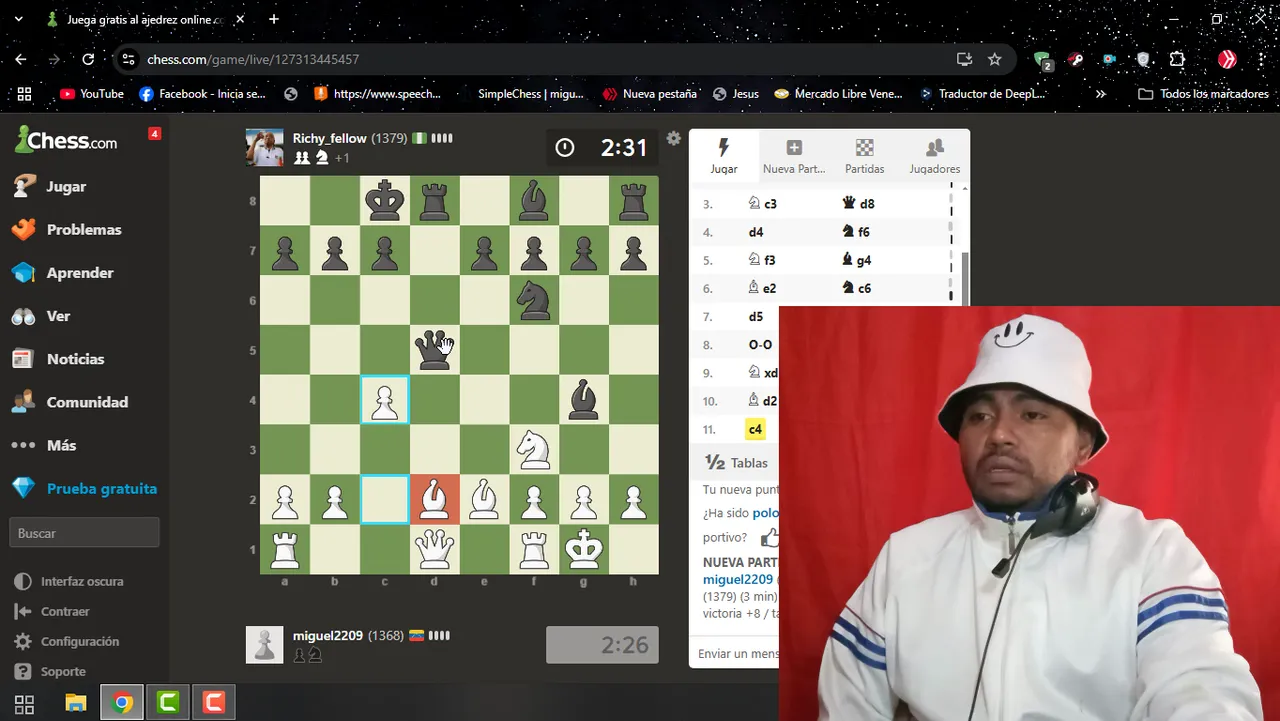Screen dimensions: 1280x721
Task: Click the white king on g1
Action: coord(584,550)
